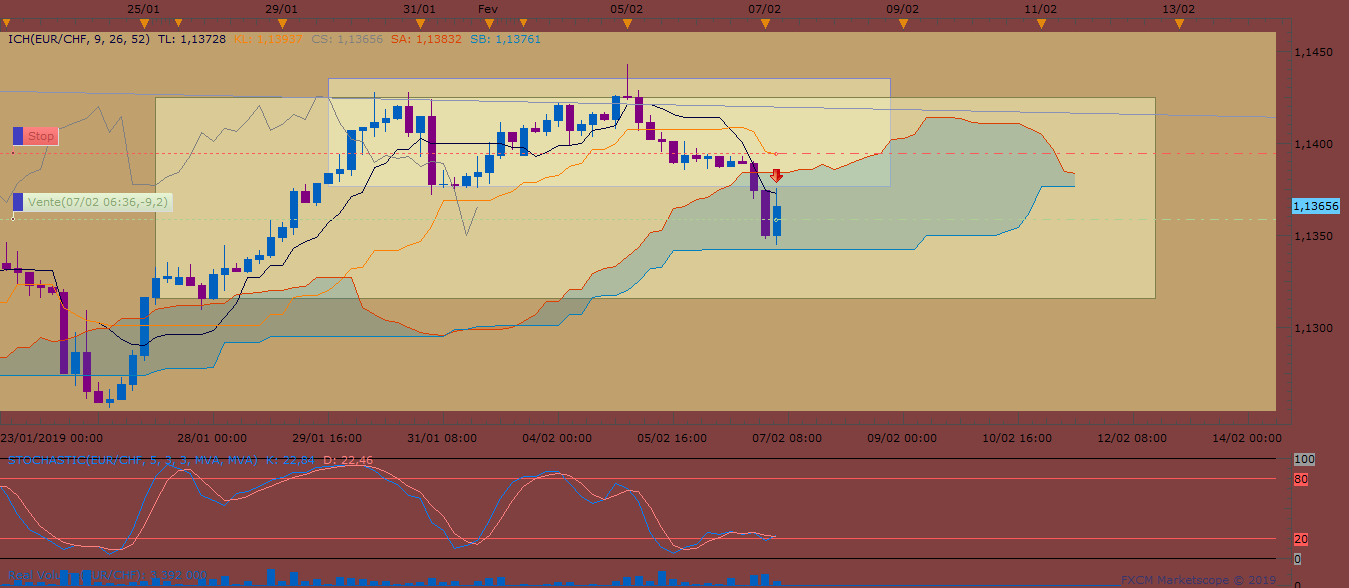Click the Real Volume (EUR/CHF) label
Image resolution: width=1349 pixels, height=588 pixels.
tap(100, 575)
